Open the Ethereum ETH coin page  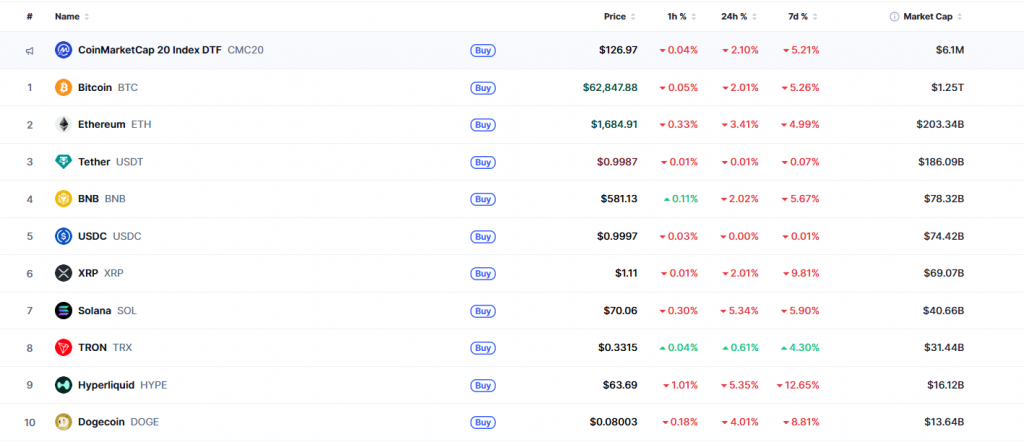[114, 124]
